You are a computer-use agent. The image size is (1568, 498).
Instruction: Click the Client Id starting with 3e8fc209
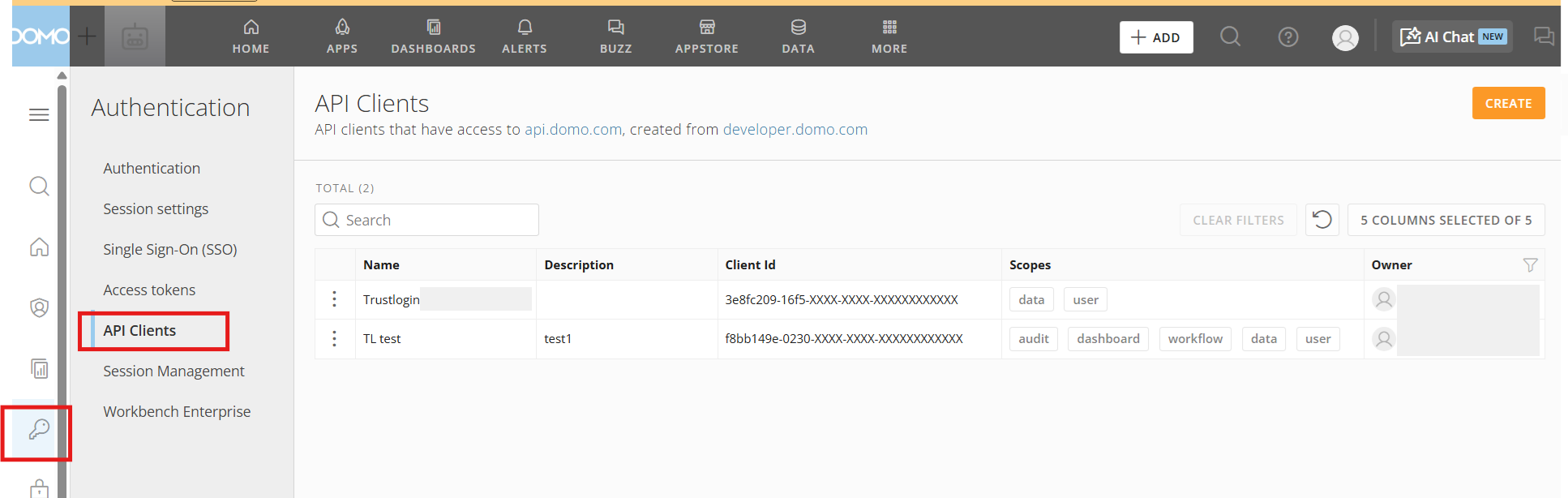coord(842,299)
